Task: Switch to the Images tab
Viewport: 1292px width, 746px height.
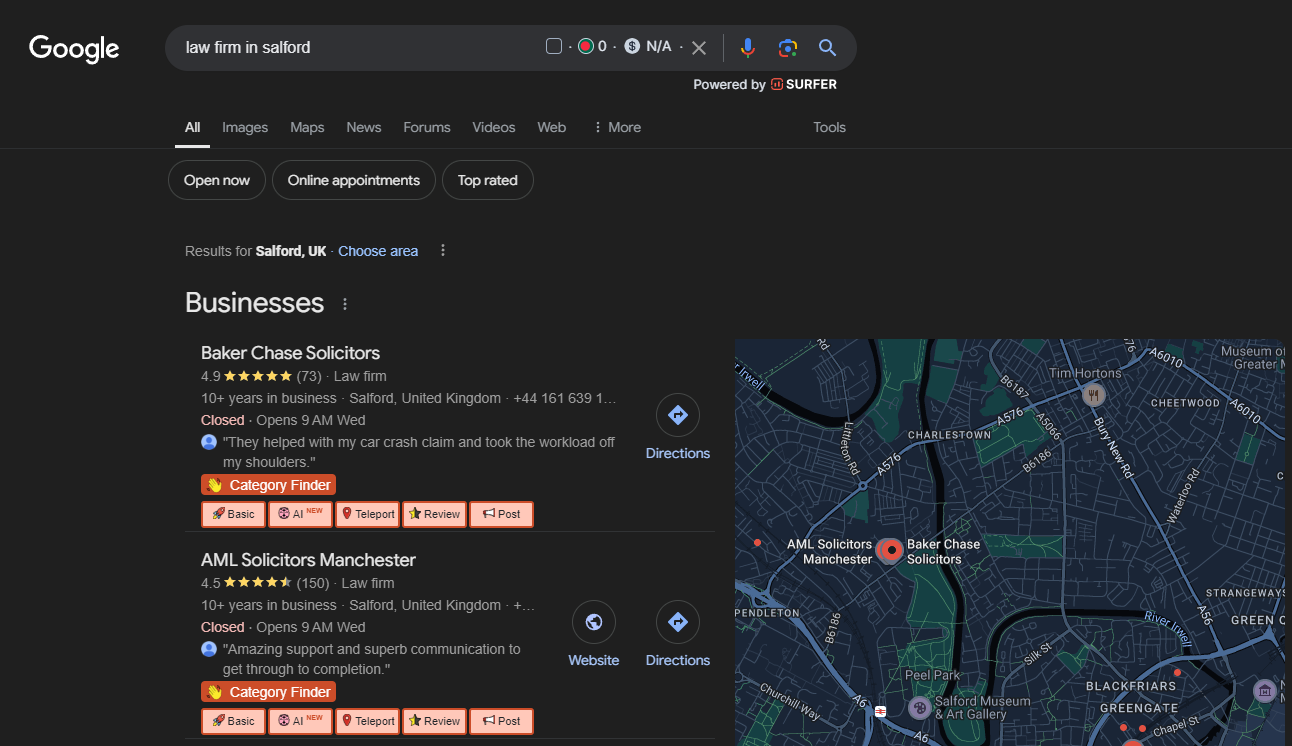Action: [x=245, y=127]
